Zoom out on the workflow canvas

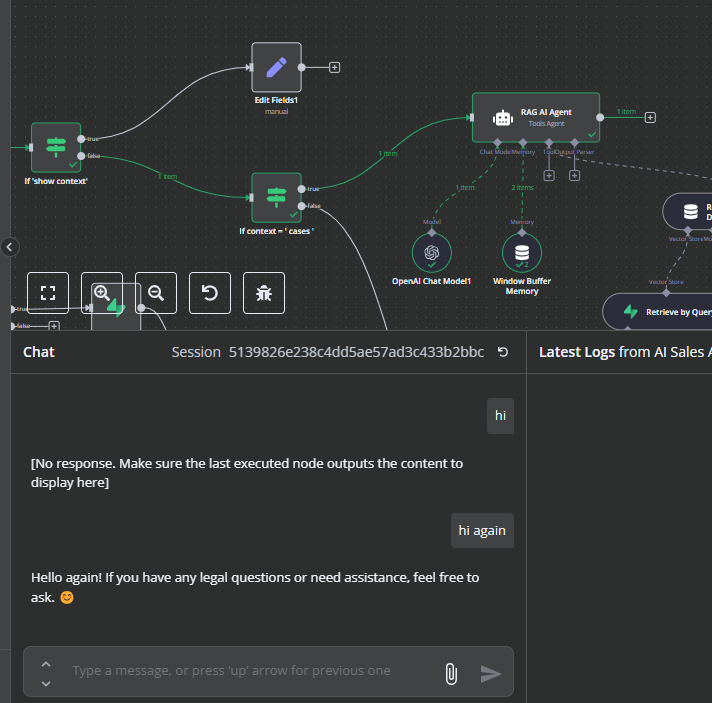pyautogui.click(x=156, y=293)
